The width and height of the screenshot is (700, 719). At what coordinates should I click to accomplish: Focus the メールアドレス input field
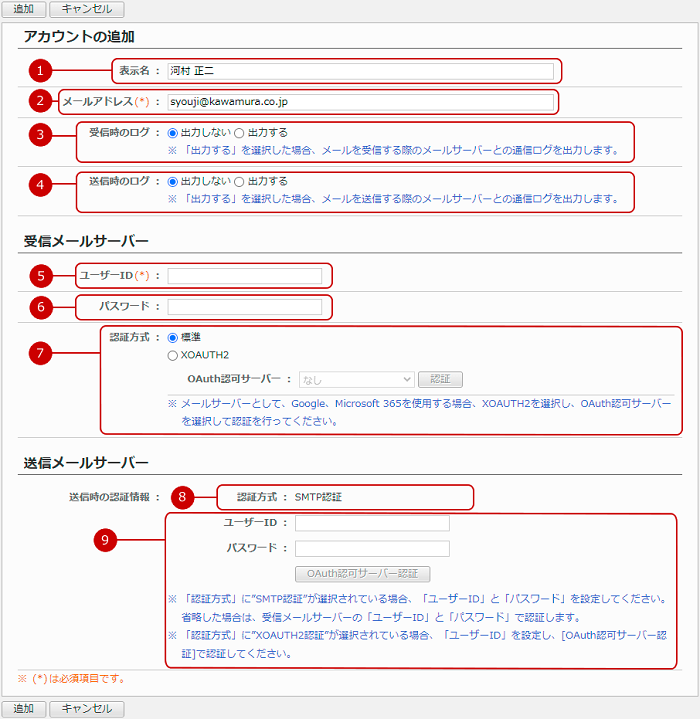click(360, 102)
